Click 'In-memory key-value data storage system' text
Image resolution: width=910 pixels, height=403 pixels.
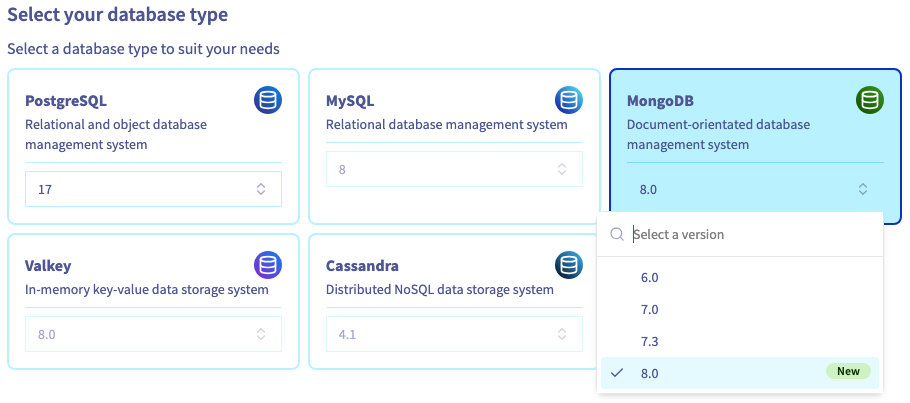pyautogui.click(x=147, y=289)
